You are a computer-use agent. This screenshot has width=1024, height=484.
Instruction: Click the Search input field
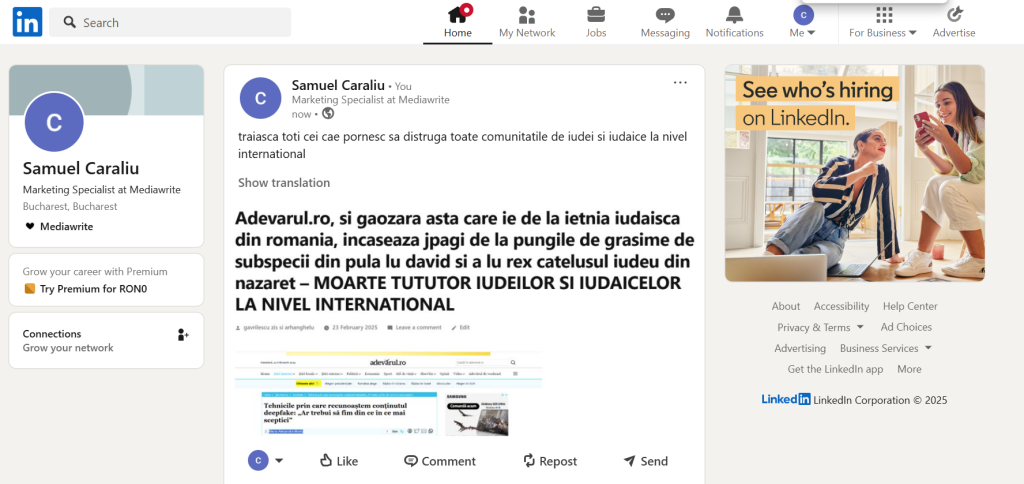[170, 22]
